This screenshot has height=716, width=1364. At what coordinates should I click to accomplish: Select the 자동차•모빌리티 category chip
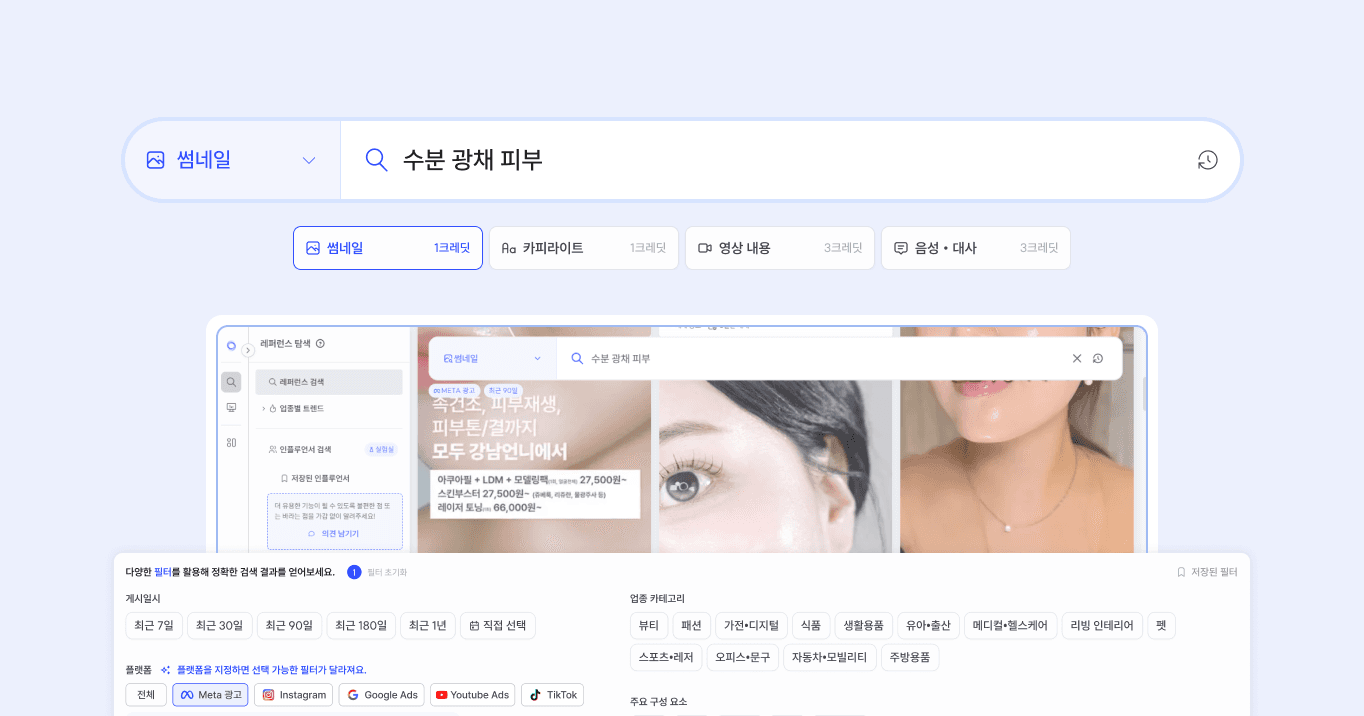tap(829, 657)
